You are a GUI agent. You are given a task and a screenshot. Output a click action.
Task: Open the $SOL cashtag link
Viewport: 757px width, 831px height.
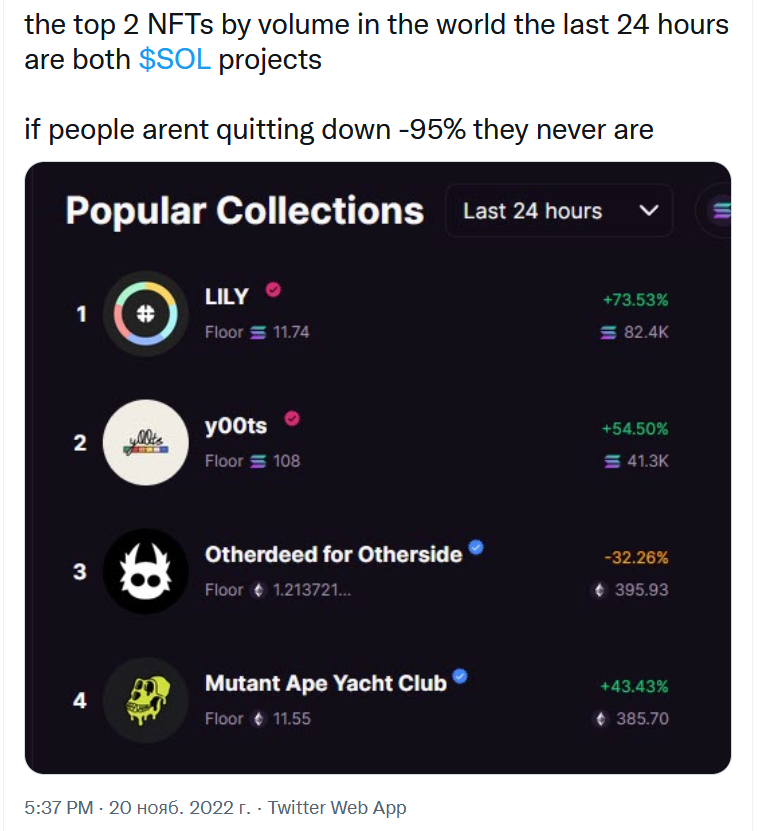[175, 60]
